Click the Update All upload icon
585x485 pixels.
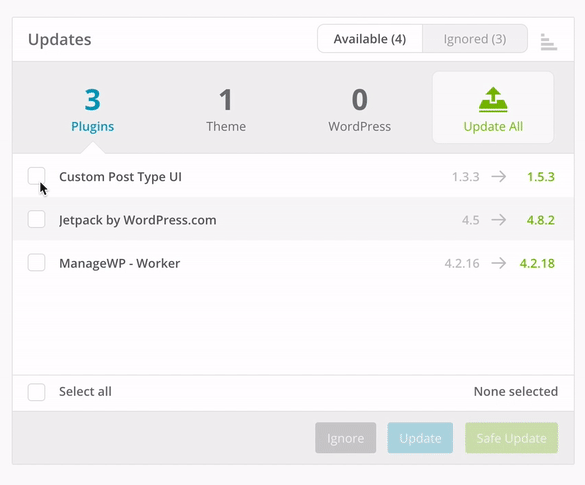coord(493,100)
